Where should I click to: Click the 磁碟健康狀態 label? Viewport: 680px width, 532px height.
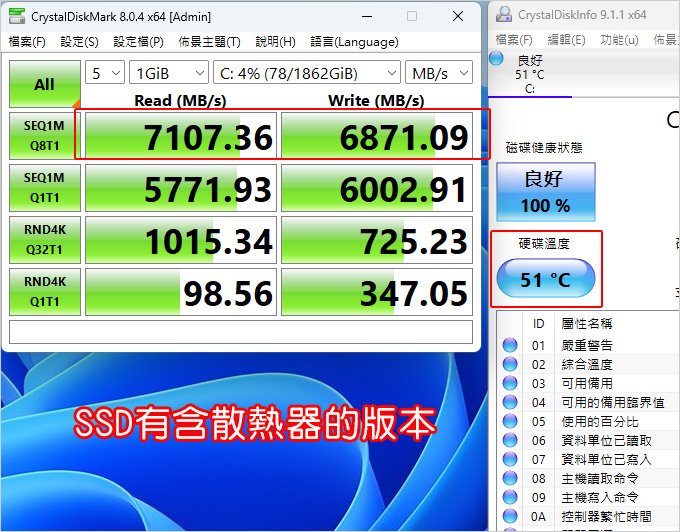tap(544, 148)
